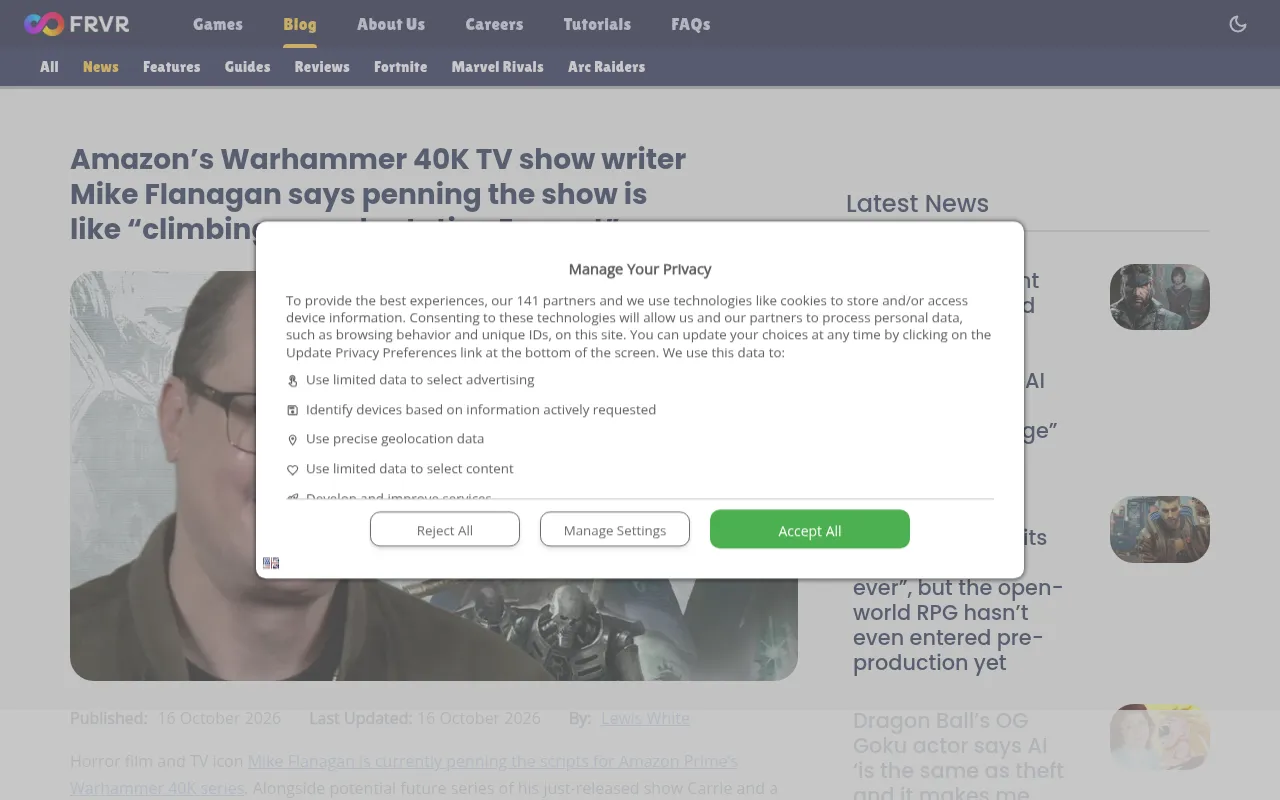Click the FRVR logo
Image resolution: width=1280 pixels, height=800 pixels.
(x=77, y=24)
